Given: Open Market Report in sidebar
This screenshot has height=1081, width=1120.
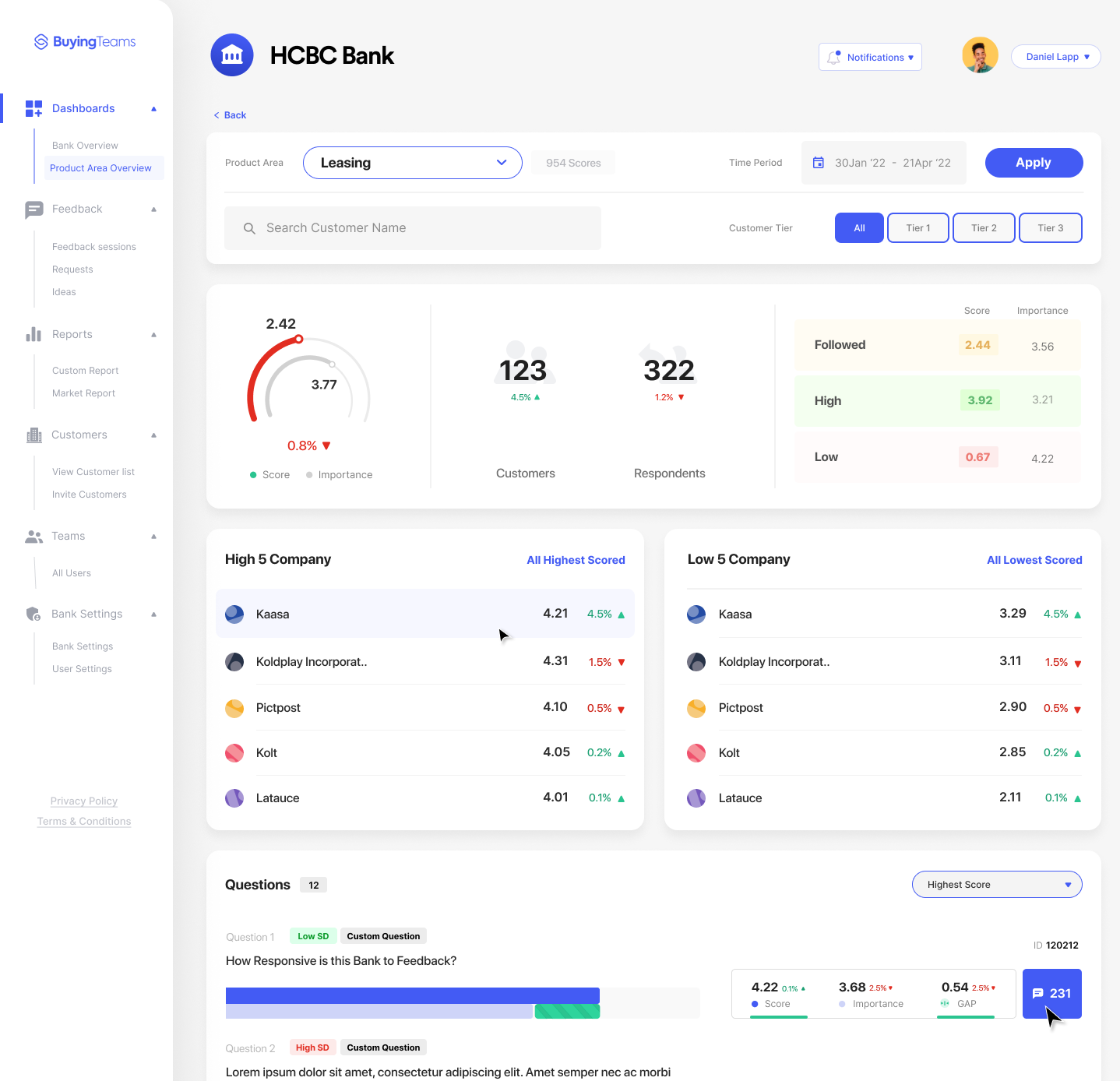Looking at the screenshot, I should pyautogui.click(x=83, y=393).
